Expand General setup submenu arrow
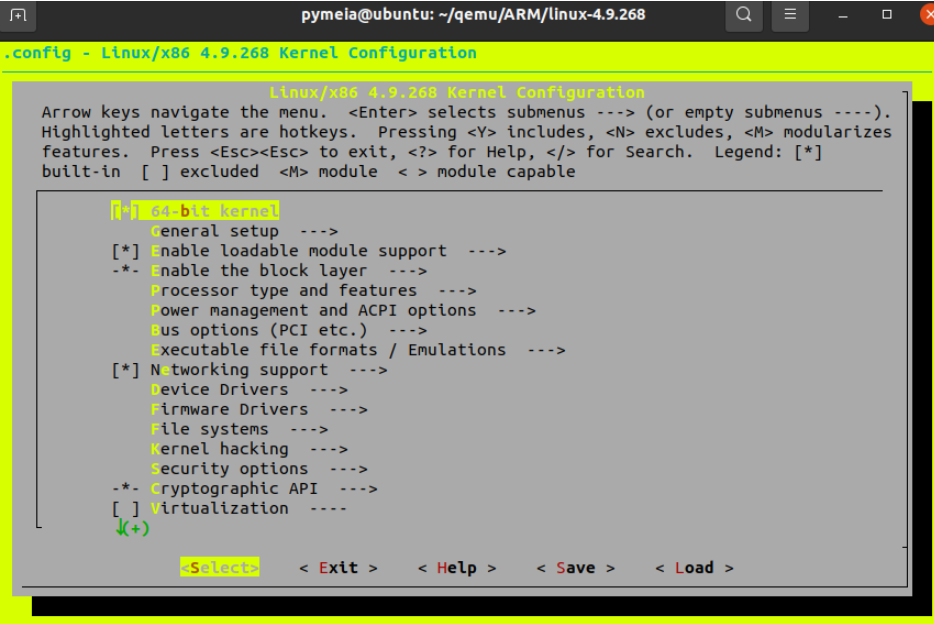The image size is (934, 624). (319, 231)
